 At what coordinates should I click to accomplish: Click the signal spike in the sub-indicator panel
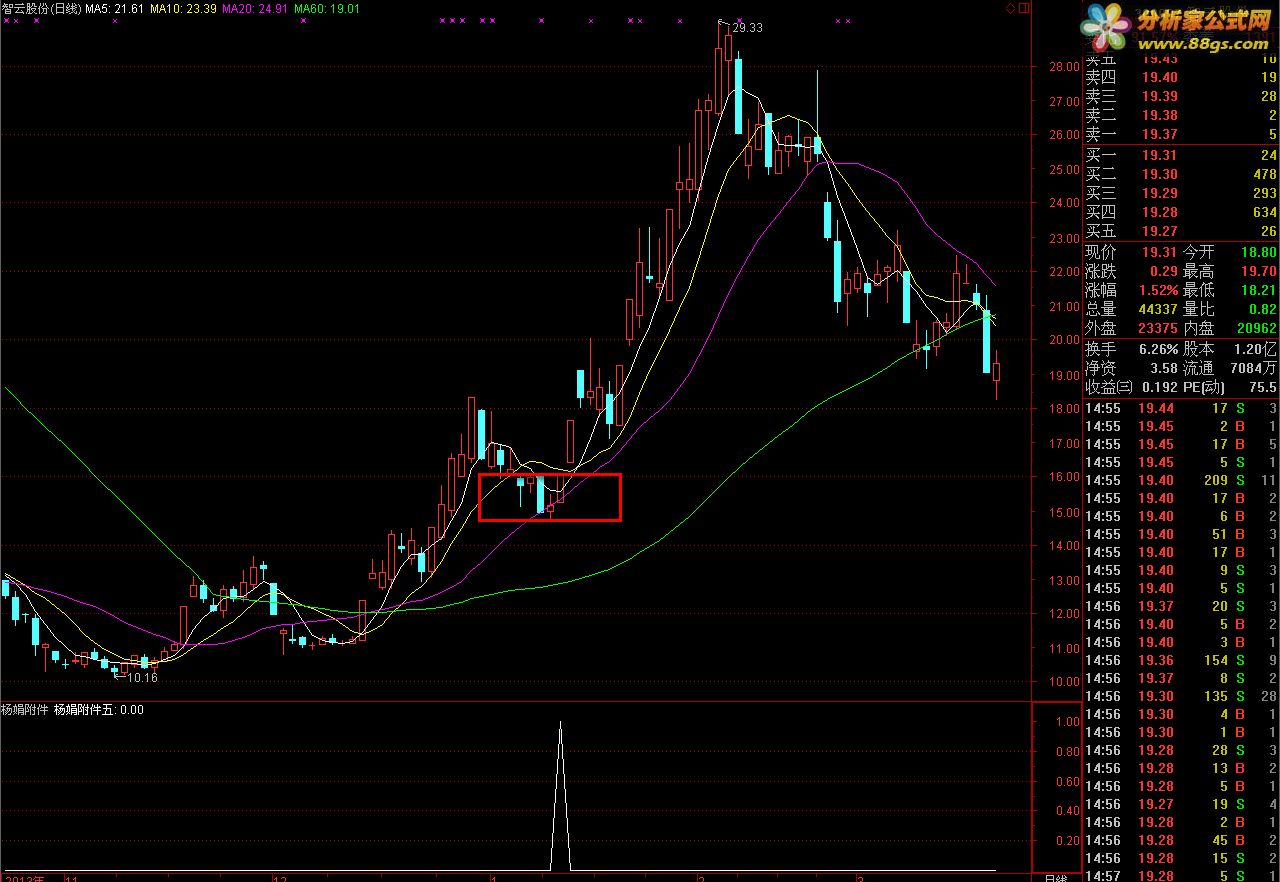pyautogui.click(x=560, y=795)
